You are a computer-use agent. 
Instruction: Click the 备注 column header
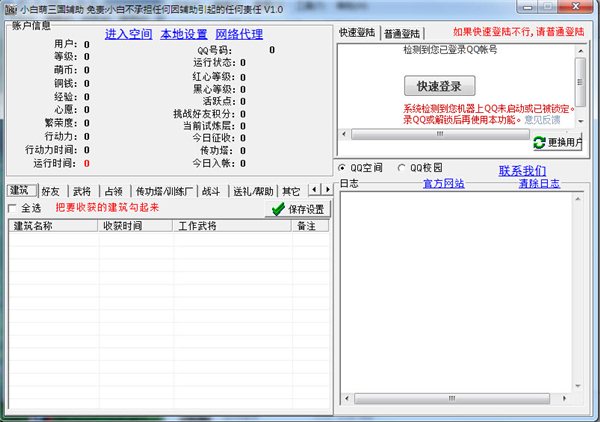tap(310, 226)
